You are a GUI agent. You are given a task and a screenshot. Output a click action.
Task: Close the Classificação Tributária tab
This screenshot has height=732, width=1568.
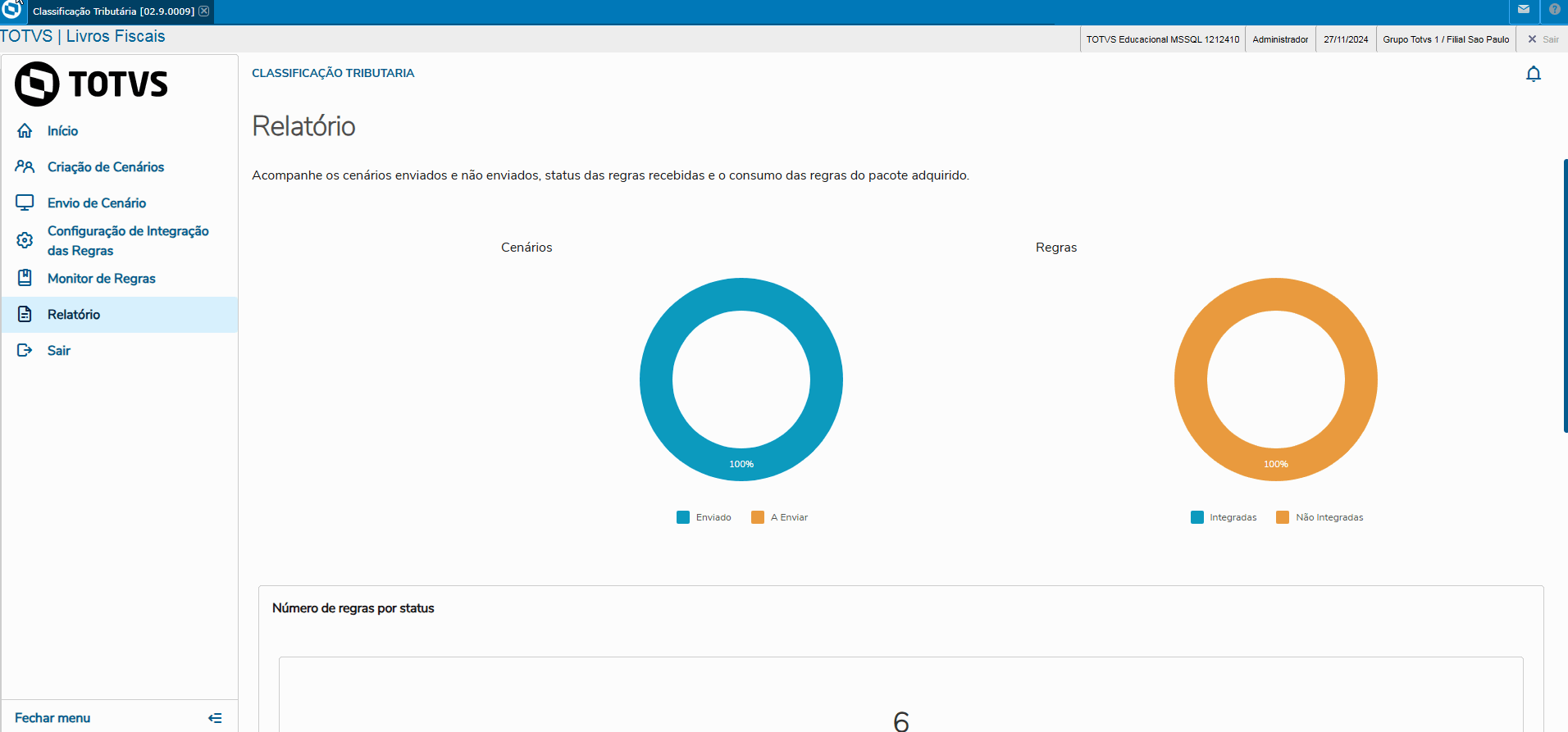click(204, 11)
